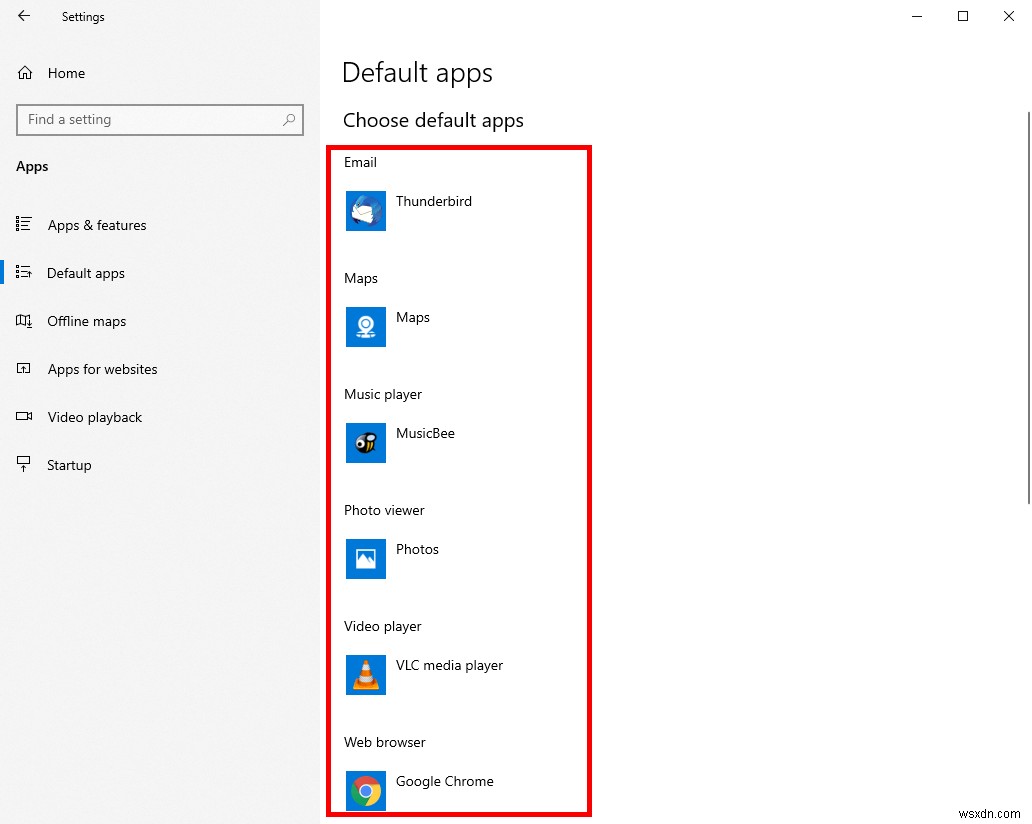Switch to the Apps & features page
Screen dimensions: 1032x824
(97, 225)
